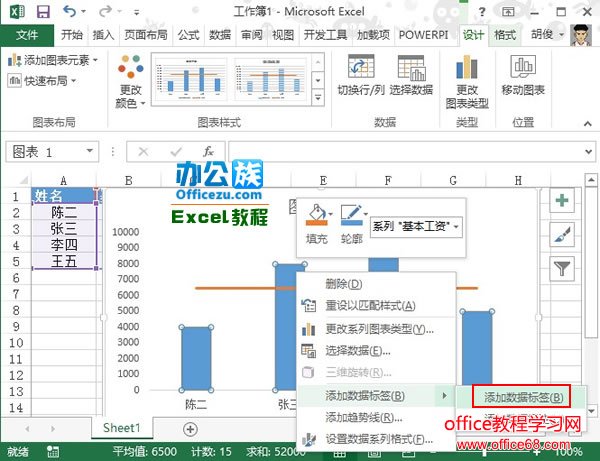Viewport: 600px width, 461px height.
Task: Click the Name Box showing 图表 1
Action: tap(45, 151)
